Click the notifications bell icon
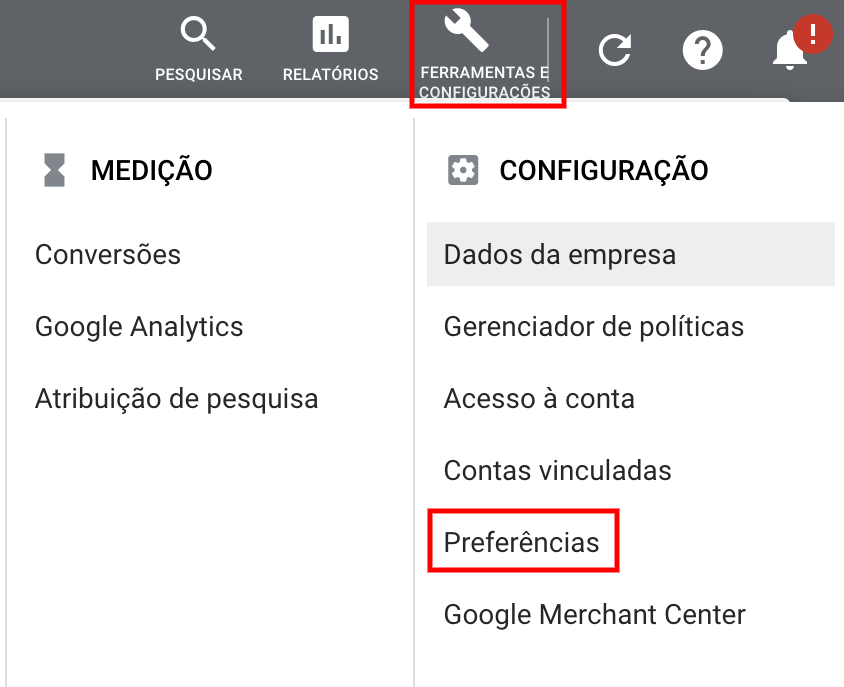 [x=790, y=51]
